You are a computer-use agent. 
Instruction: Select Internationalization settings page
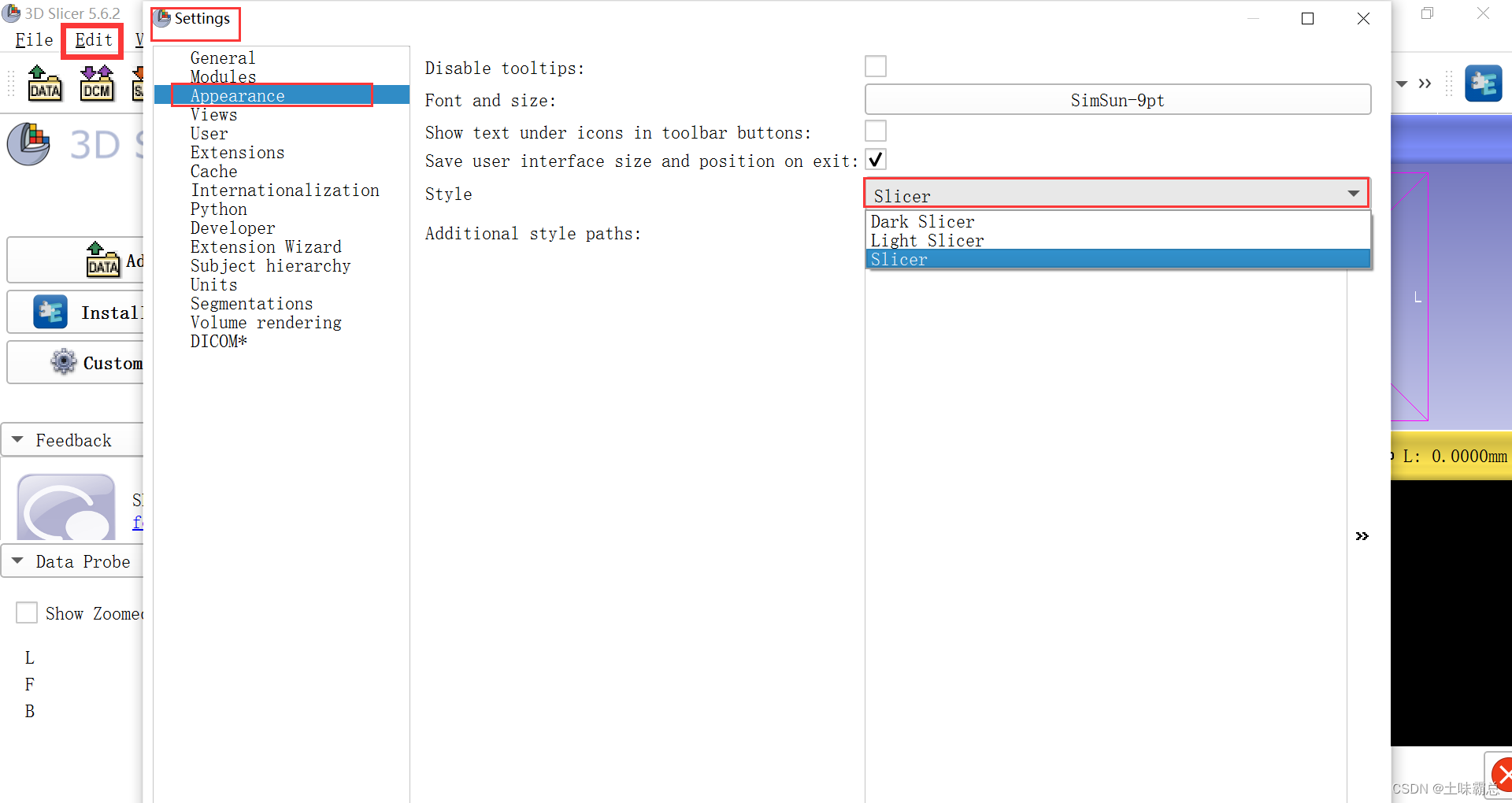284,190
